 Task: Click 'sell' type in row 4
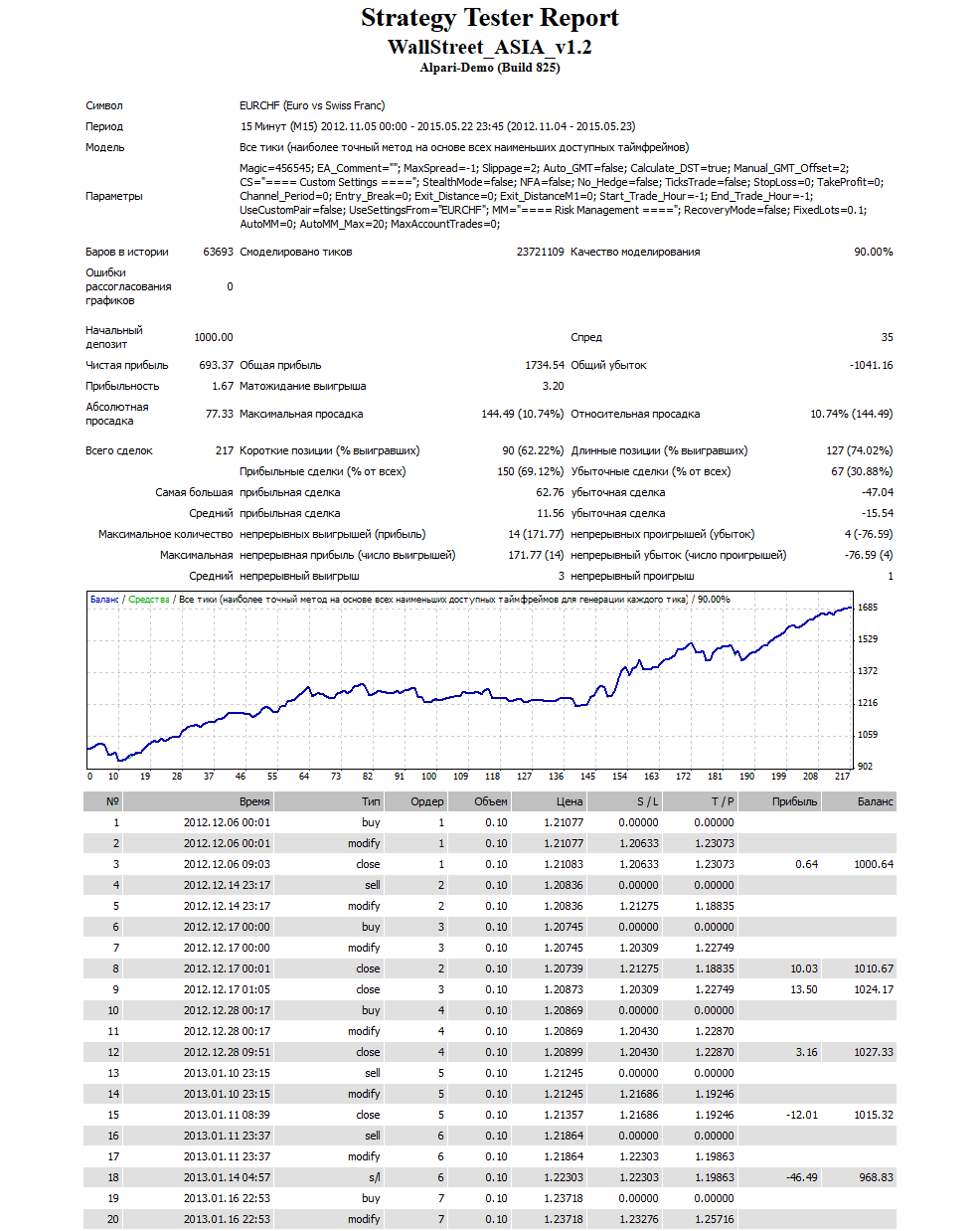click(373, 885)
